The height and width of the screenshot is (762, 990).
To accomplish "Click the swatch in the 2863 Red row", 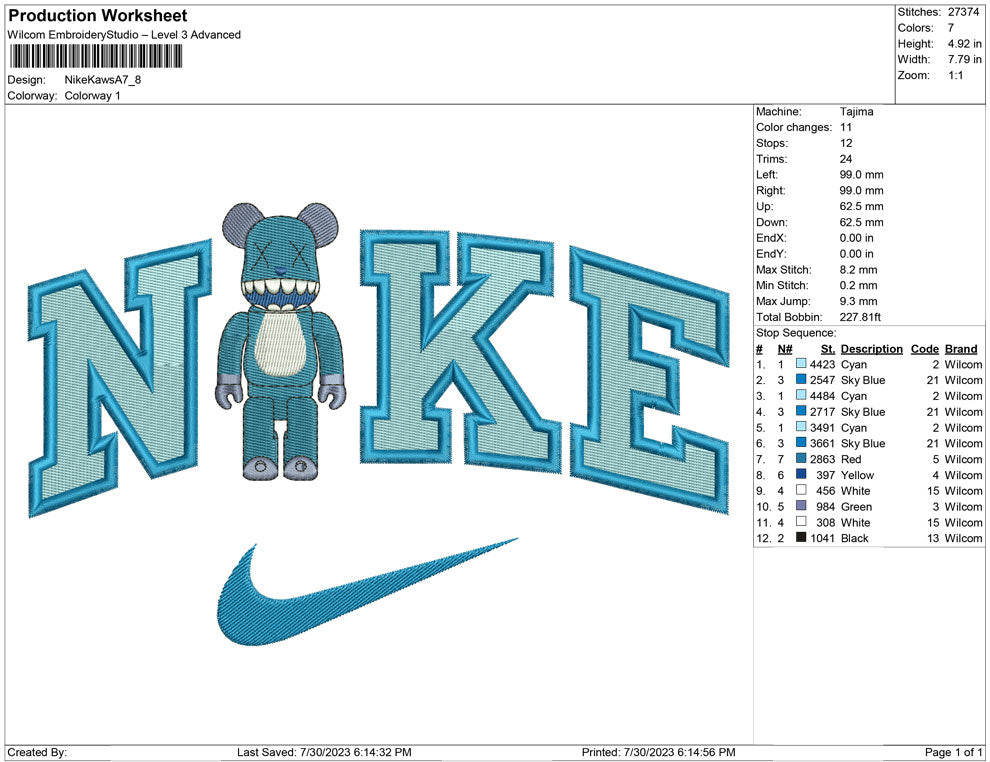I will click(x=801, y=458).
